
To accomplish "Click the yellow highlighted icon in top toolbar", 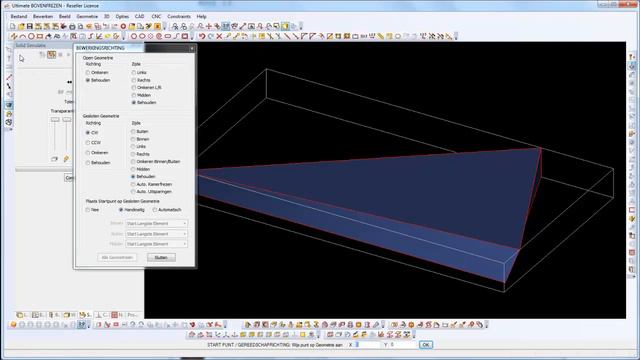I will (x=285, y=27).
